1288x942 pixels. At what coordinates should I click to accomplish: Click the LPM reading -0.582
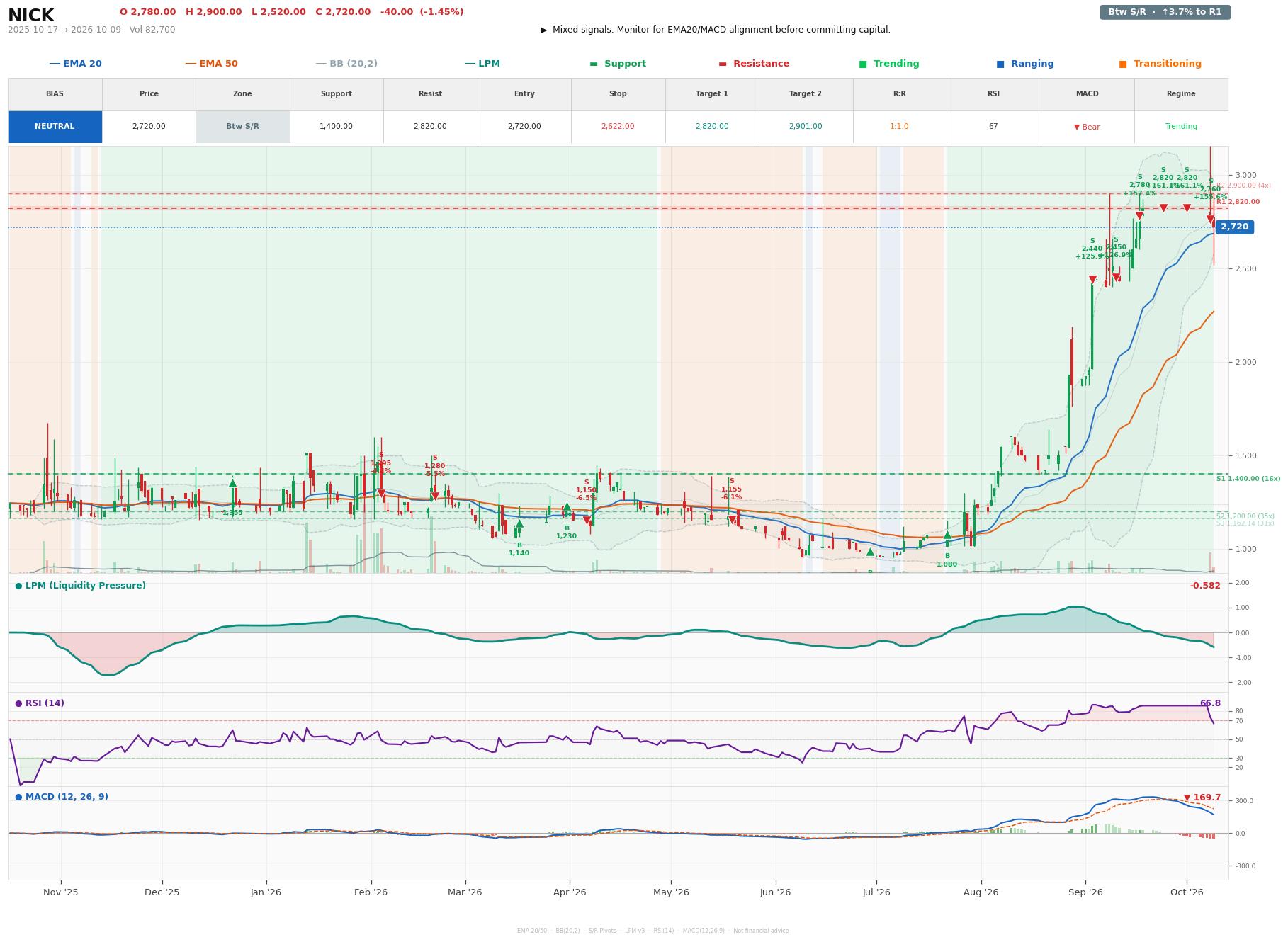click(x=1205, y=586)
